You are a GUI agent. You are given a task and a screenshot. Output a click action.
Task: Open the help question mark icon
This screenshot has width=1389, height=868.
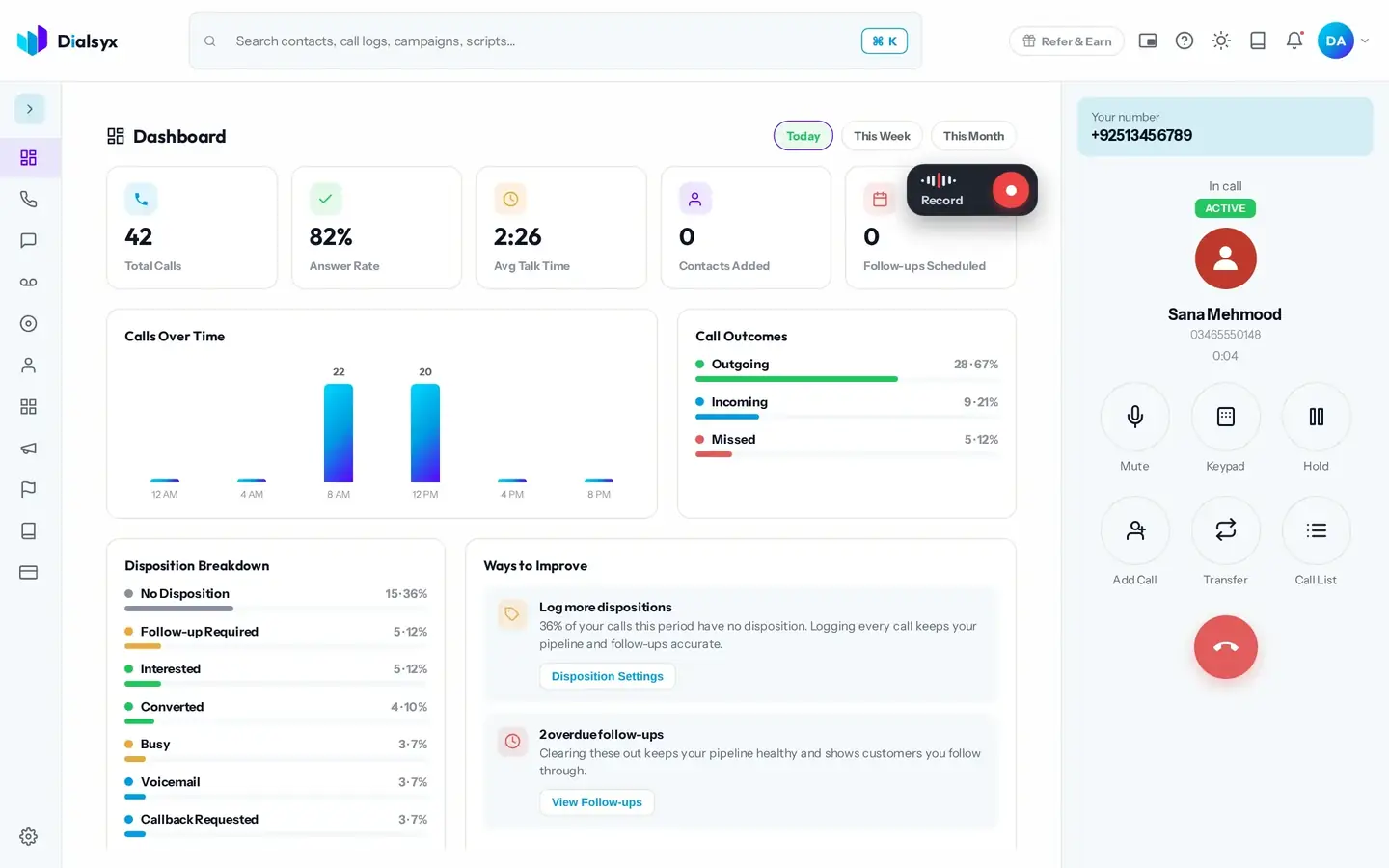(1185, 41)
